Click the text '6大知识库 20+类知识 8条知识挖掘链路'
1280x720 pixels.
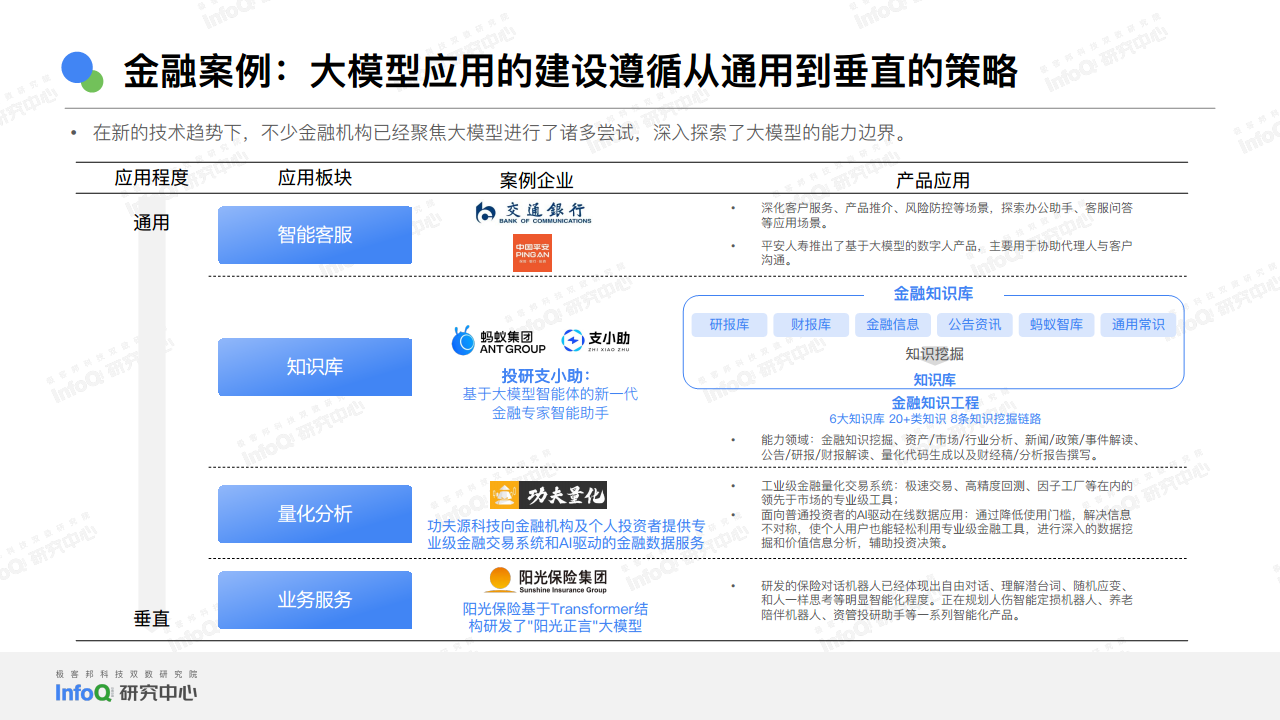click(x=935, y=419)
